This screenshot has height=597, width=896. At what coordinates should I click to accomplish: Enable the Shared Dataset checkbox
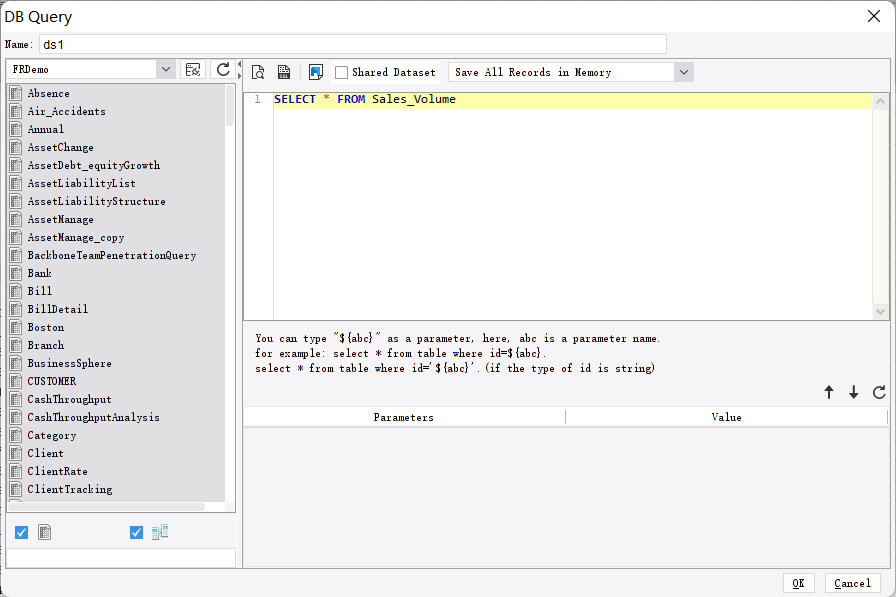tap(341, 71)
